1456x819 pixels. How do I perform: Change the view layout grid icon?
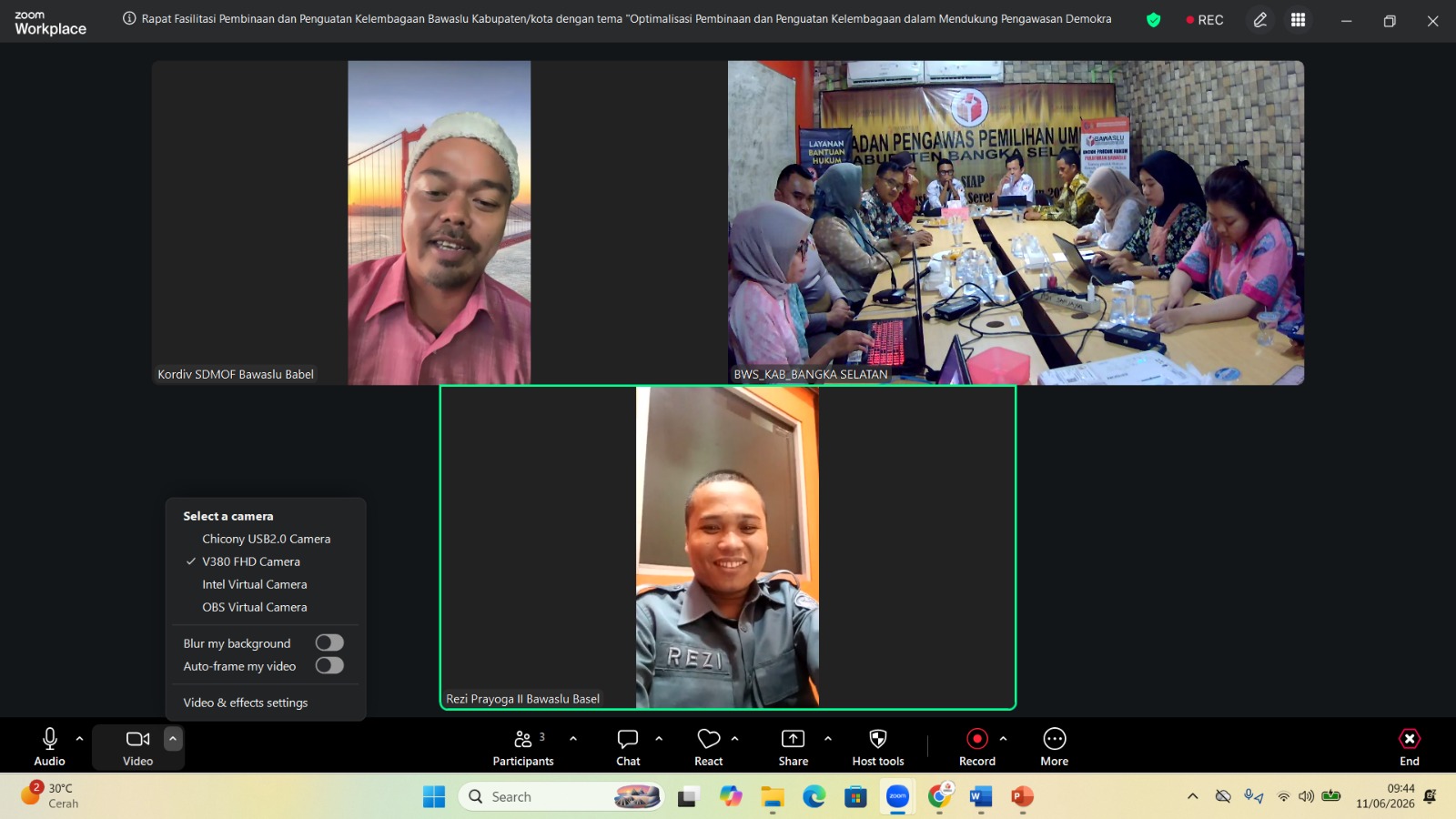click(x=1299, y=20)
